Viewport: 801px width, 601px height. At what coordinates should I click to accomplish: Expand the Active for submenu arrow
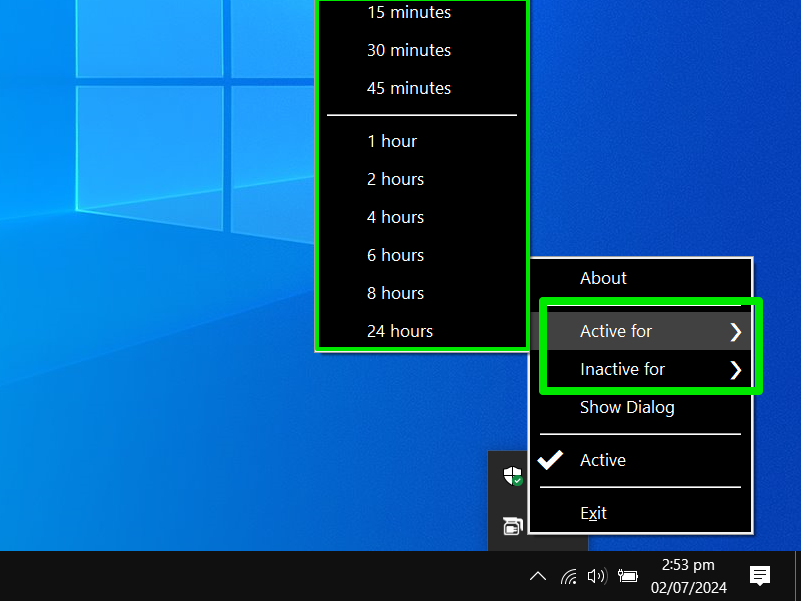[735, 331]
